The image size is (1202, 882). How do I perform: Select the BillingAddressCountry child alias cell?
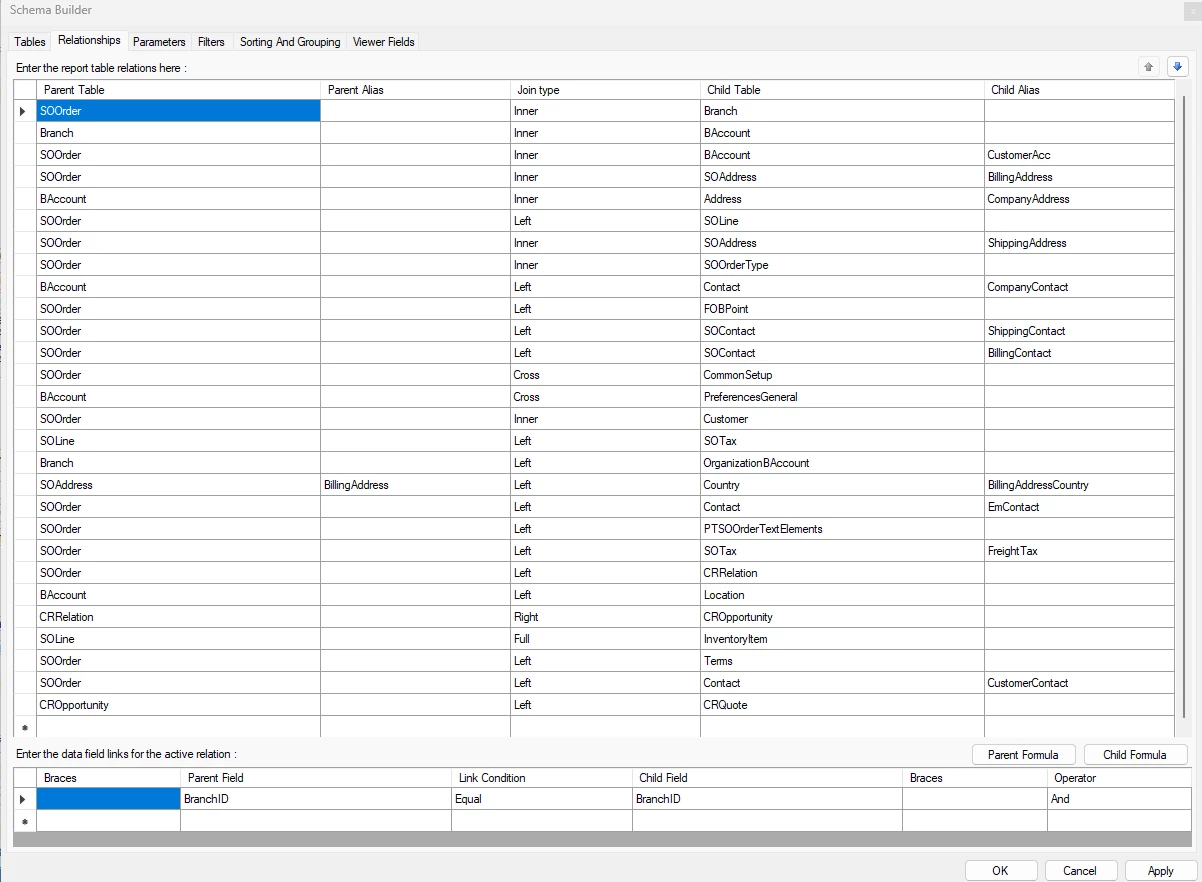1079,485
